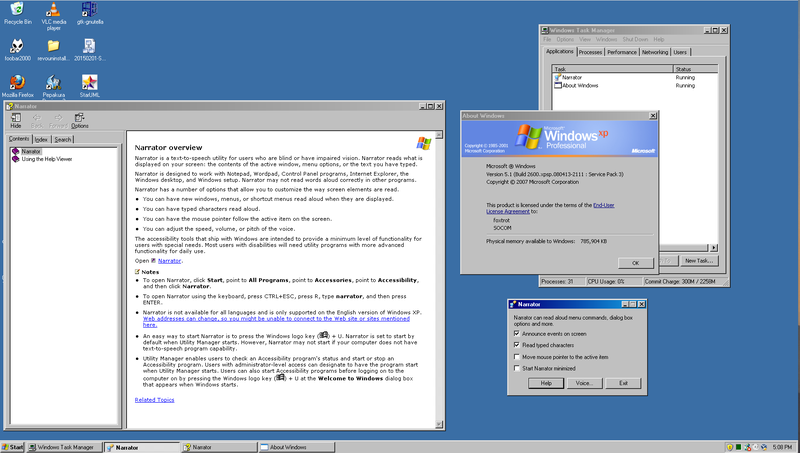Switch to Performance tab in Task Manager
The height and width of the screenshot is (453, 800).
click(621, 52)
